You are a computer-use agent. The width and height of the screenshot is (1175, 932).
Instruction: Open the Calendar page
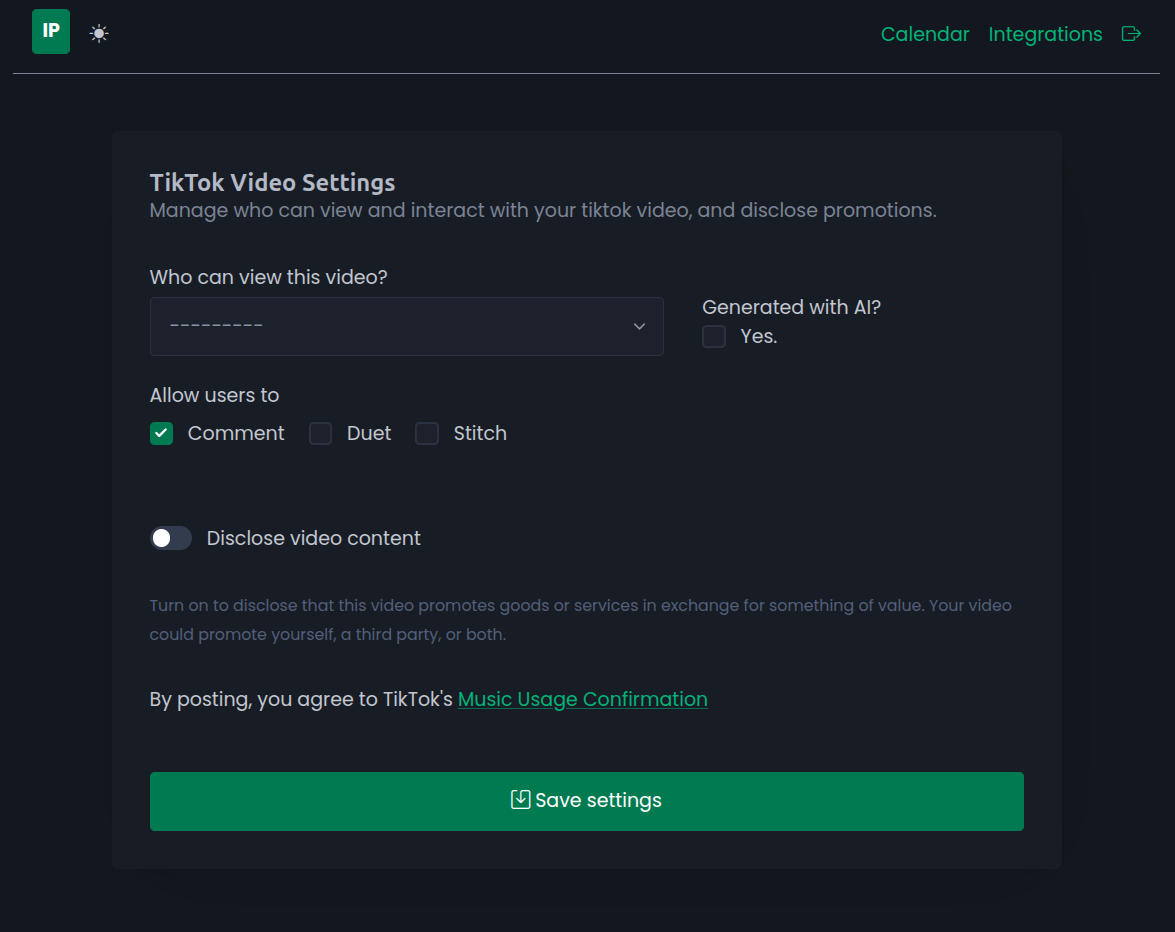coord(925,34)
